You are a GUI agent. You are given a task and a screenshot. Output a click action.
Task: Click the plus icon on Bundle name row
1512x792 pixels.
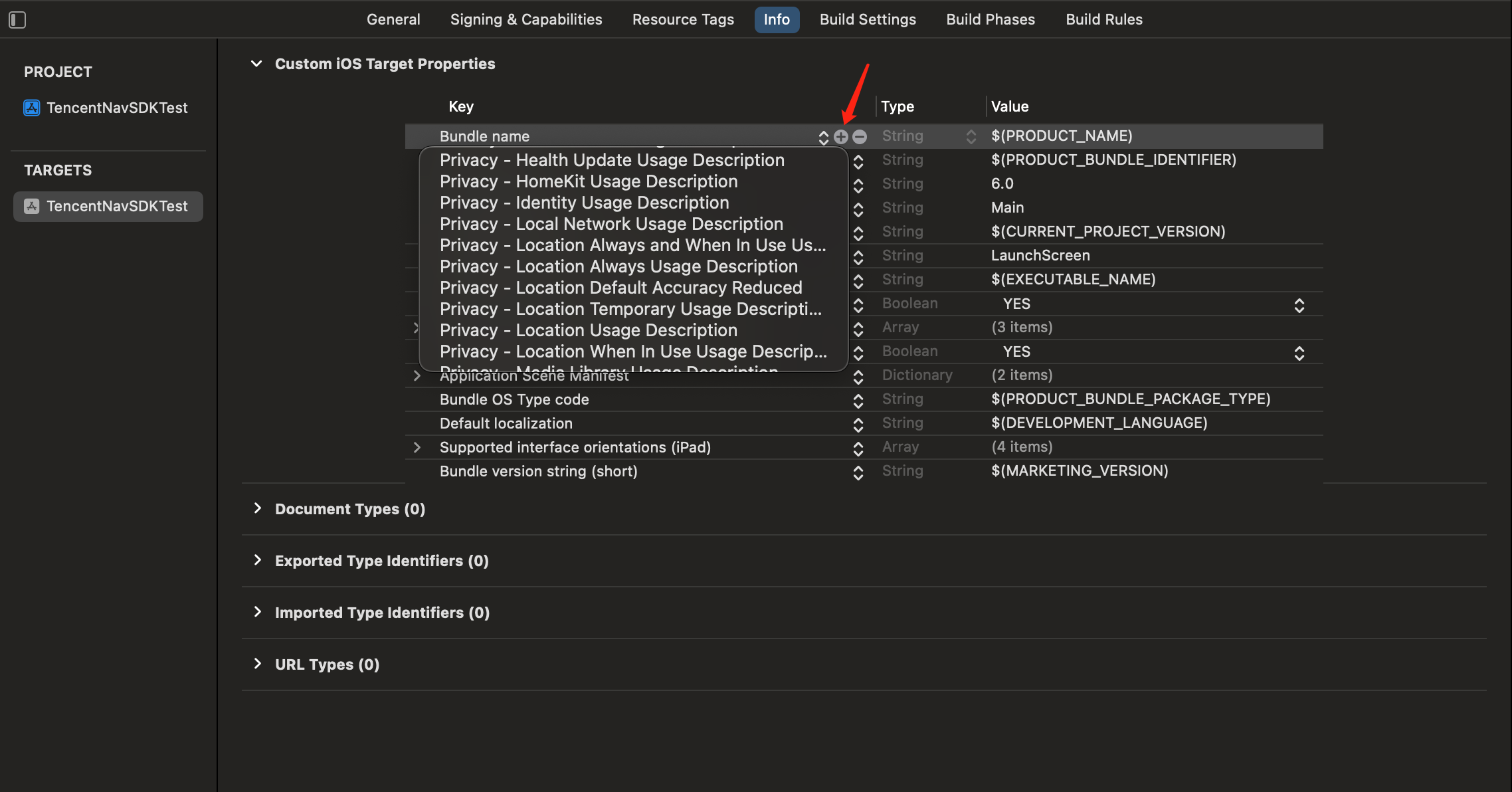(841, 137)
